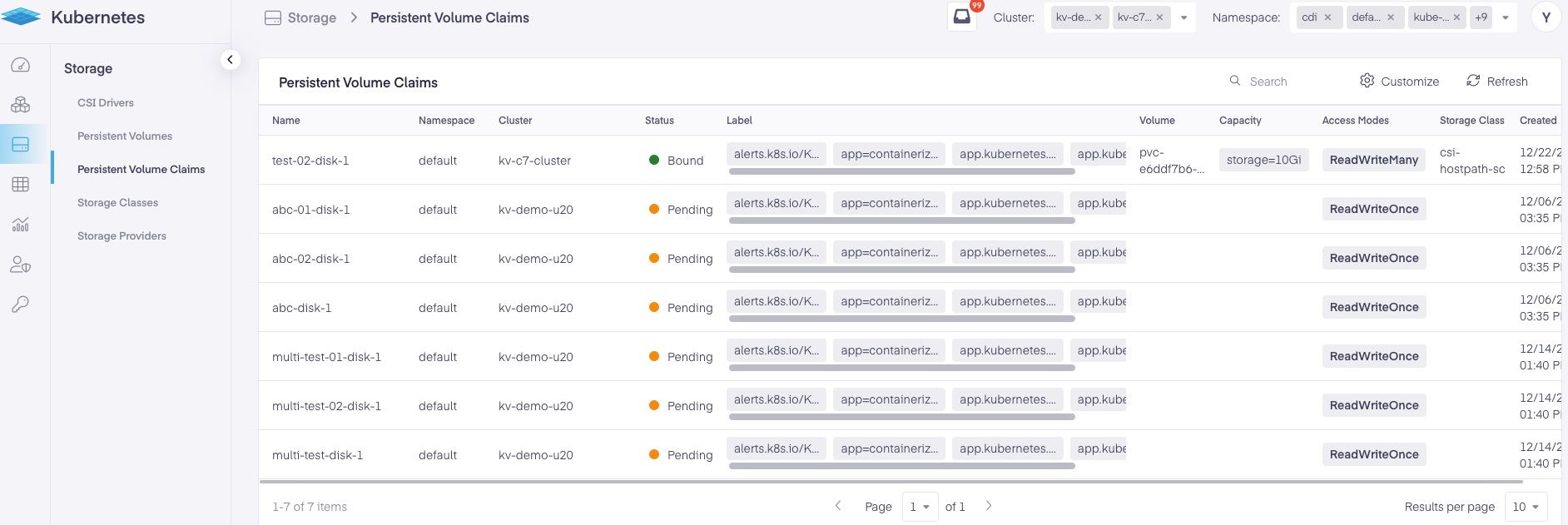Click alerts.k8s.io label in multi-test-01-disk-1 row

coord(777,350)
